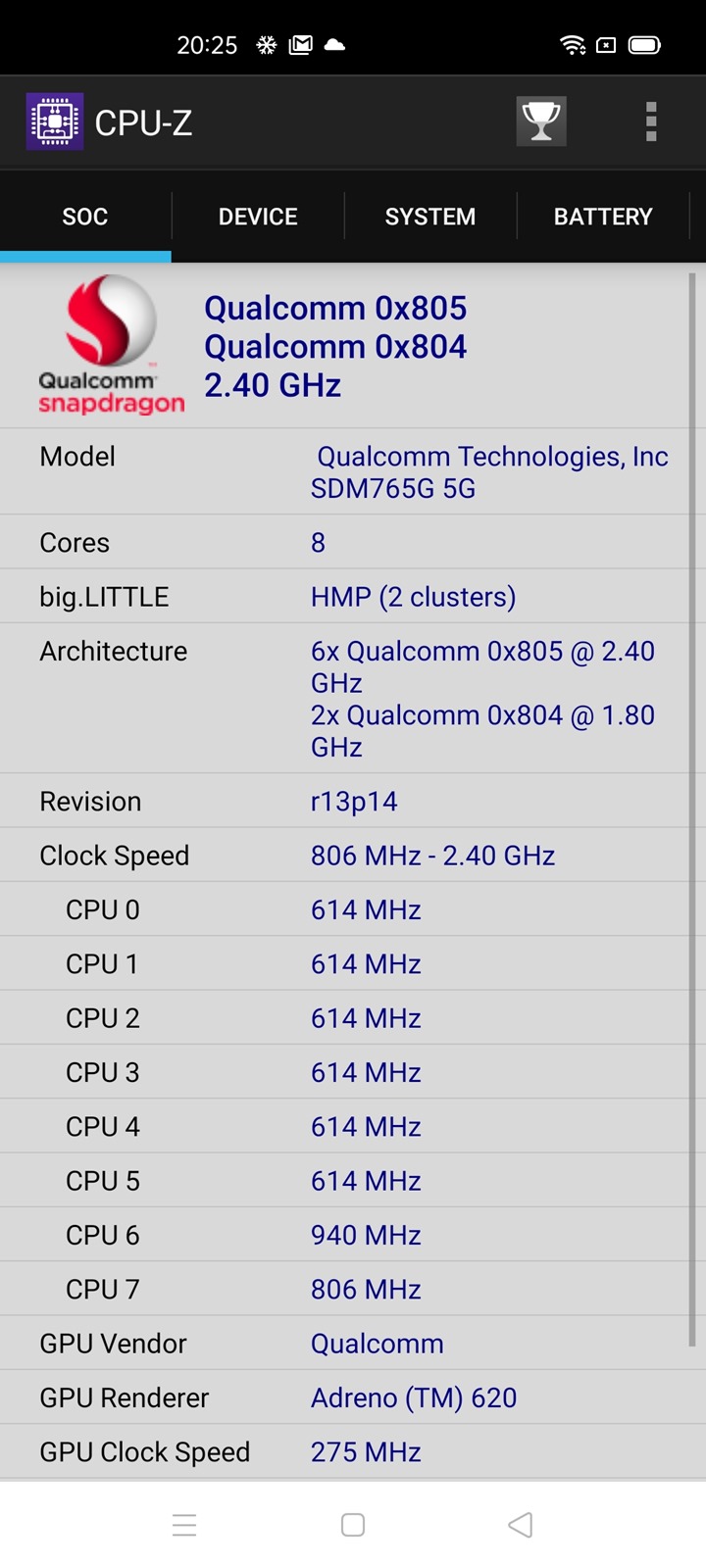The width and height of the screenshot is (706, 1568).
Task: Tap the battery status bar icon
Action: (644, 45)
